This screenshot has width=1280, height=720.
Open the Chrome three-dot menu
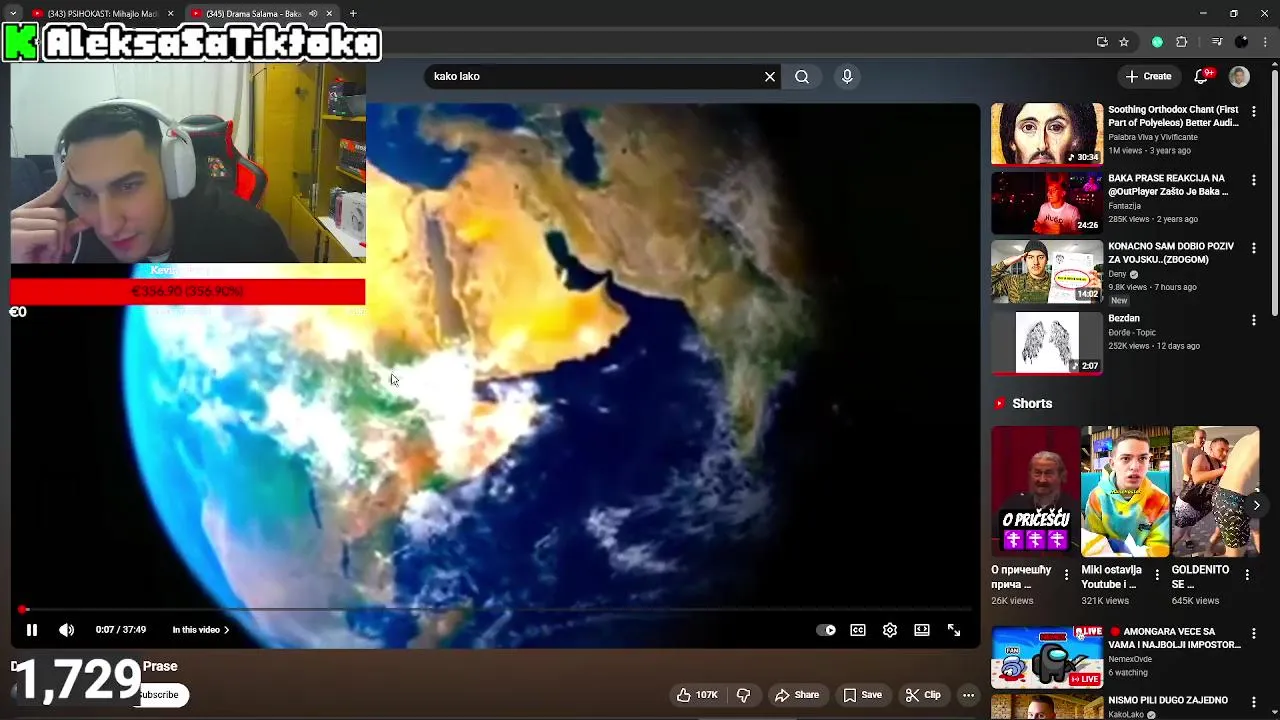(x=1265, y=42)
